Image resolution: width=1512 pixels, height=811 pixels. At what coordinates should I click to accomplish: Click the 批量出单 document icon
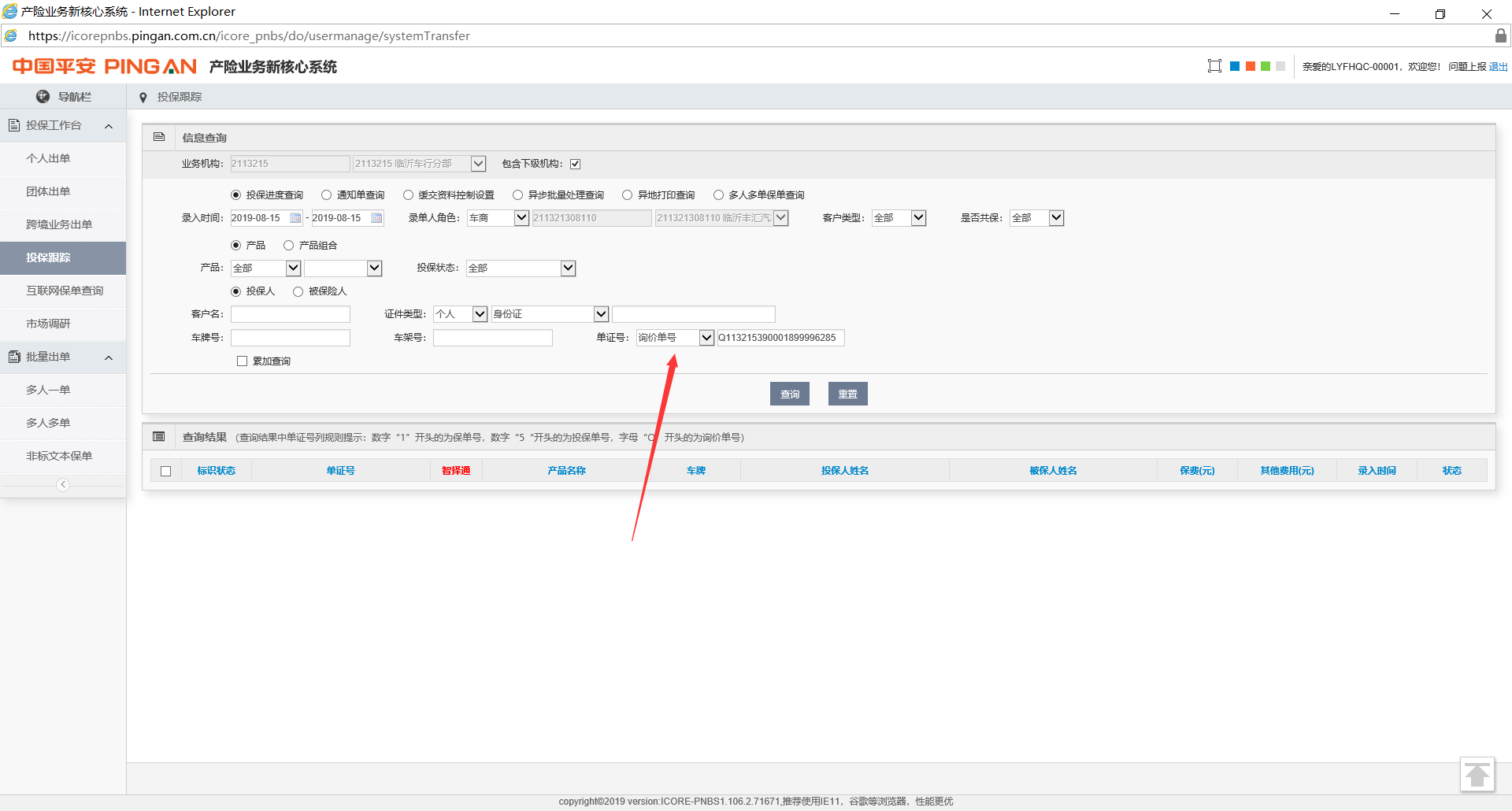tap(14, 357)
